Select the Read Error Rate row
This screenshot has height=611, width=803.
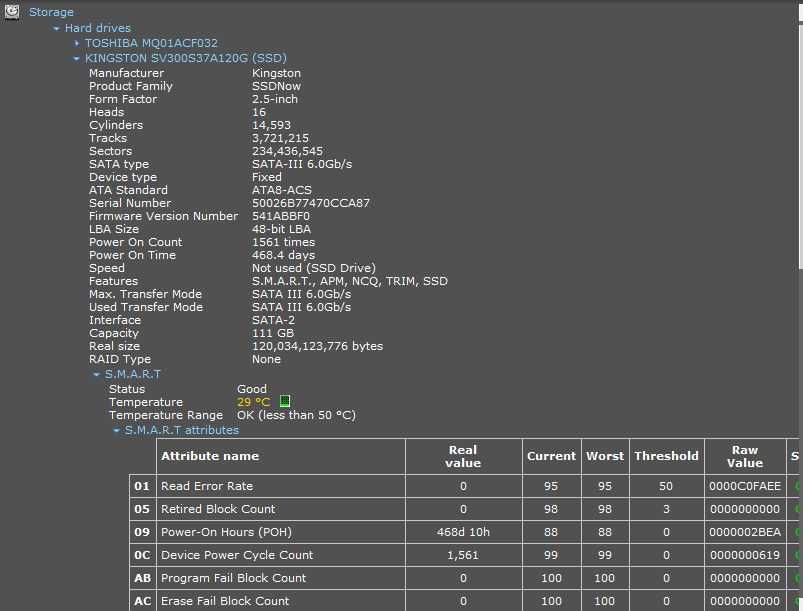pyautogui.click(x=466, y=486)
